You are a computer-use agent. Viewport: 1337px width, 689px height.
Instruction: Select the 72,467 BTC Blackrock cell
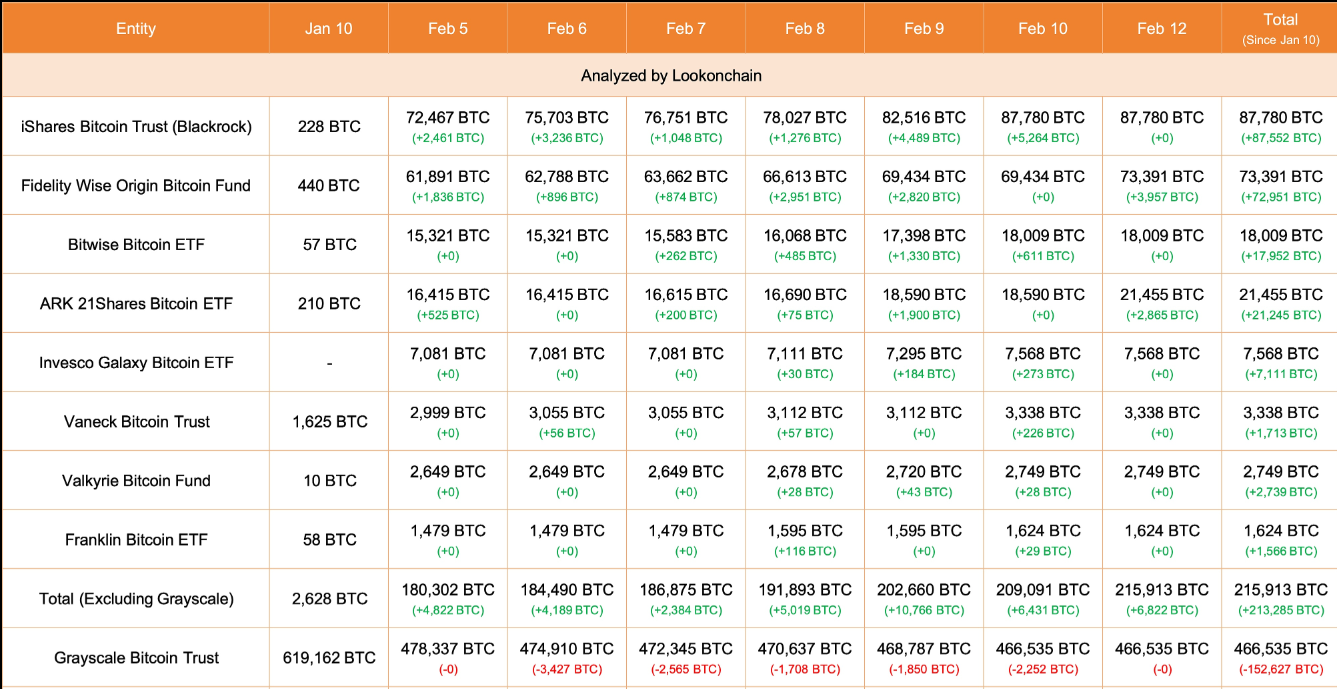pyautogui.click(x=447, y=118)
